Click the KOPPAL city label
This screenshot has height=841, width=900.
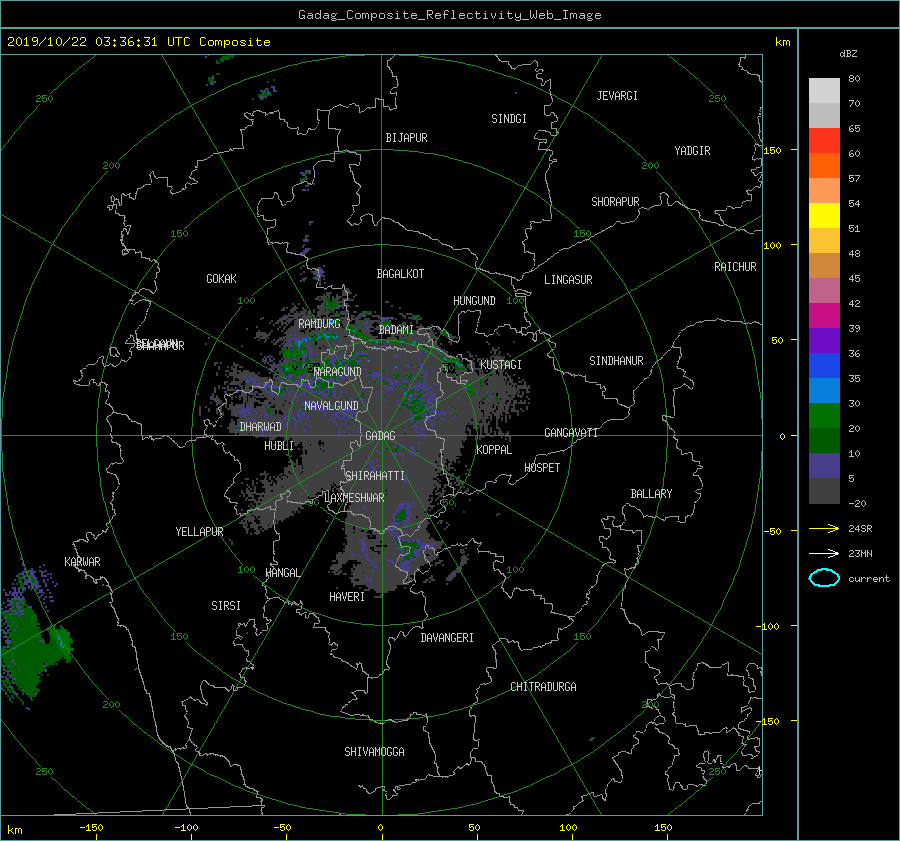click(x=494, y=450)
